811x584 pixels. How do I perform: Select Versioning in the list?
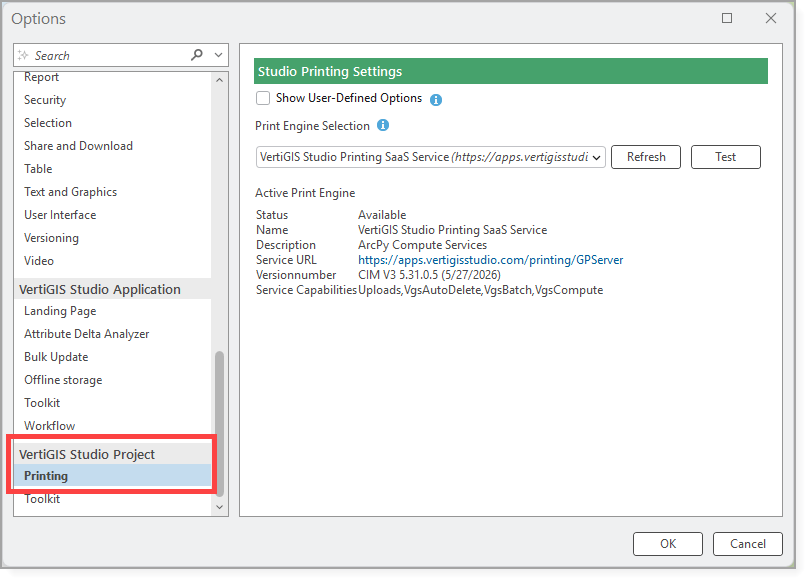tap(51, 238)
